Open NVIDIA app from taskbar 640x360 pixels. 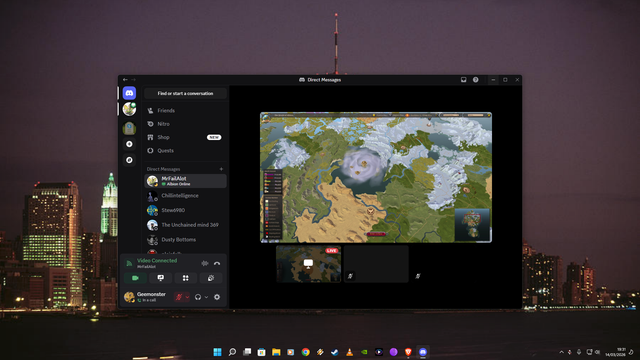(x=364, y=352)
